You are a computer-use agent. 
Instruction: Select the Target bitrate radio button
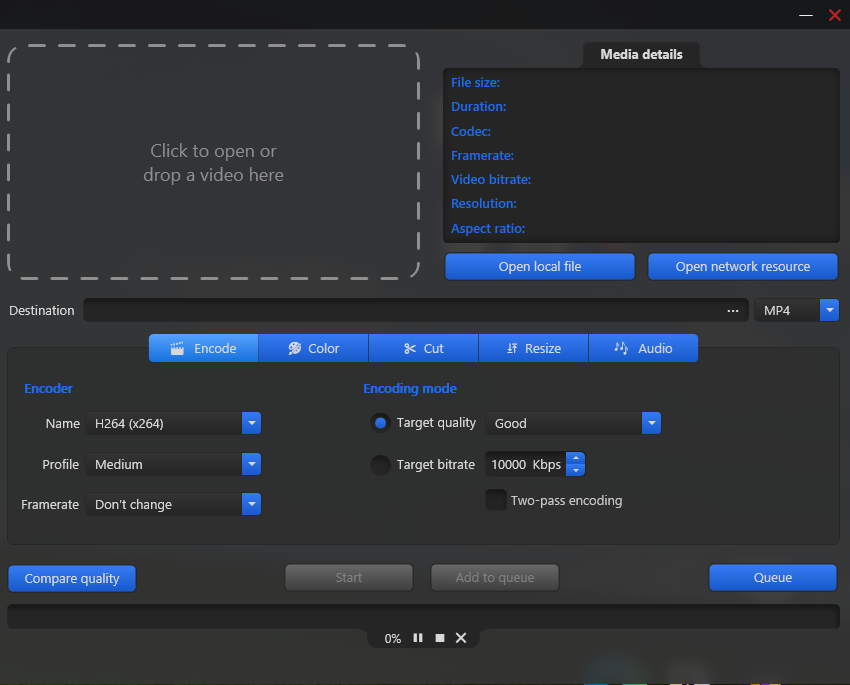point(380,464)
